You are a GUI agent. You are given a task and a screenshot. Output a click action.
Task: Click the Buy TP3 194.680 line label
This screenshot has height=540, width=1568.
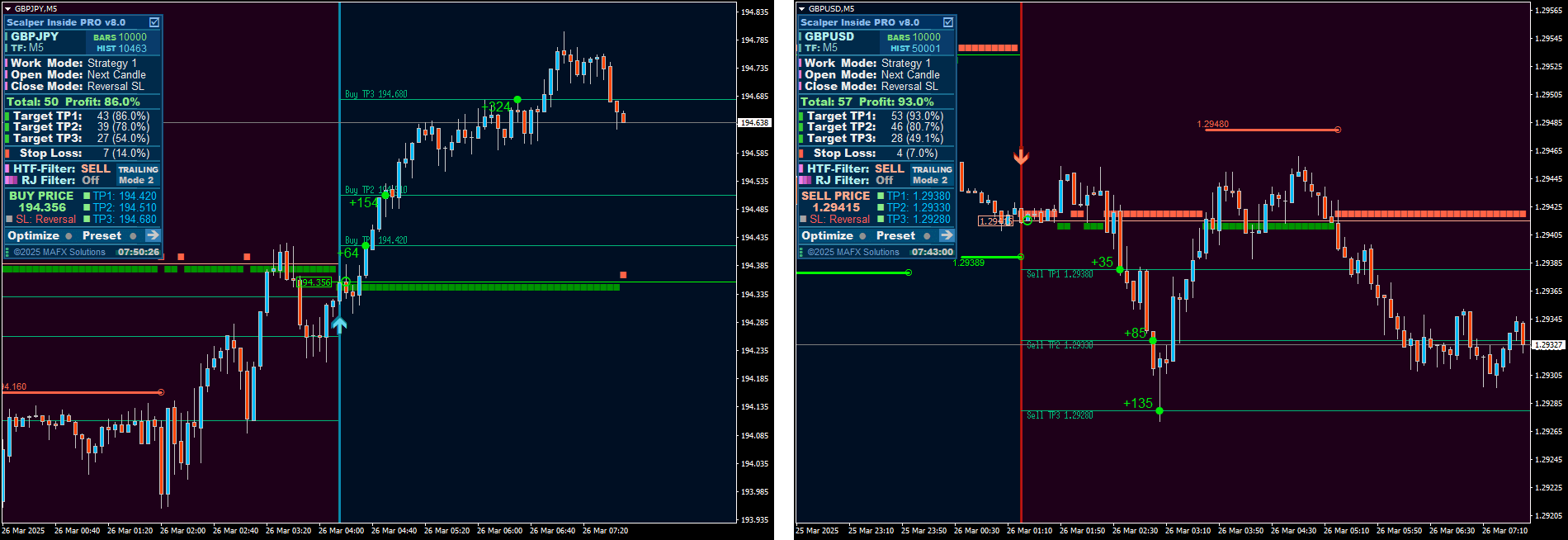376,94
